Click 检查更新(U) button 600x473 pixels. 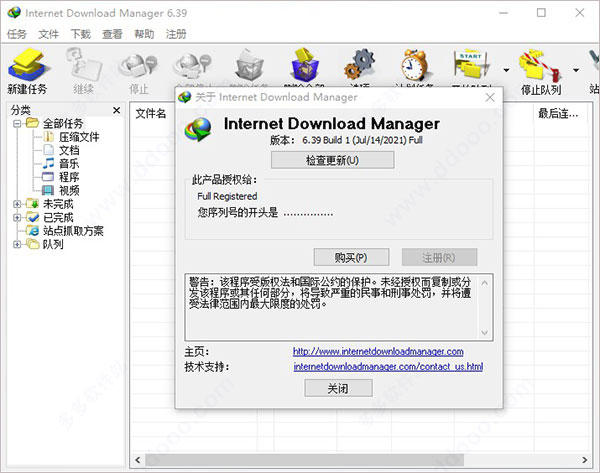coord(333,160)
